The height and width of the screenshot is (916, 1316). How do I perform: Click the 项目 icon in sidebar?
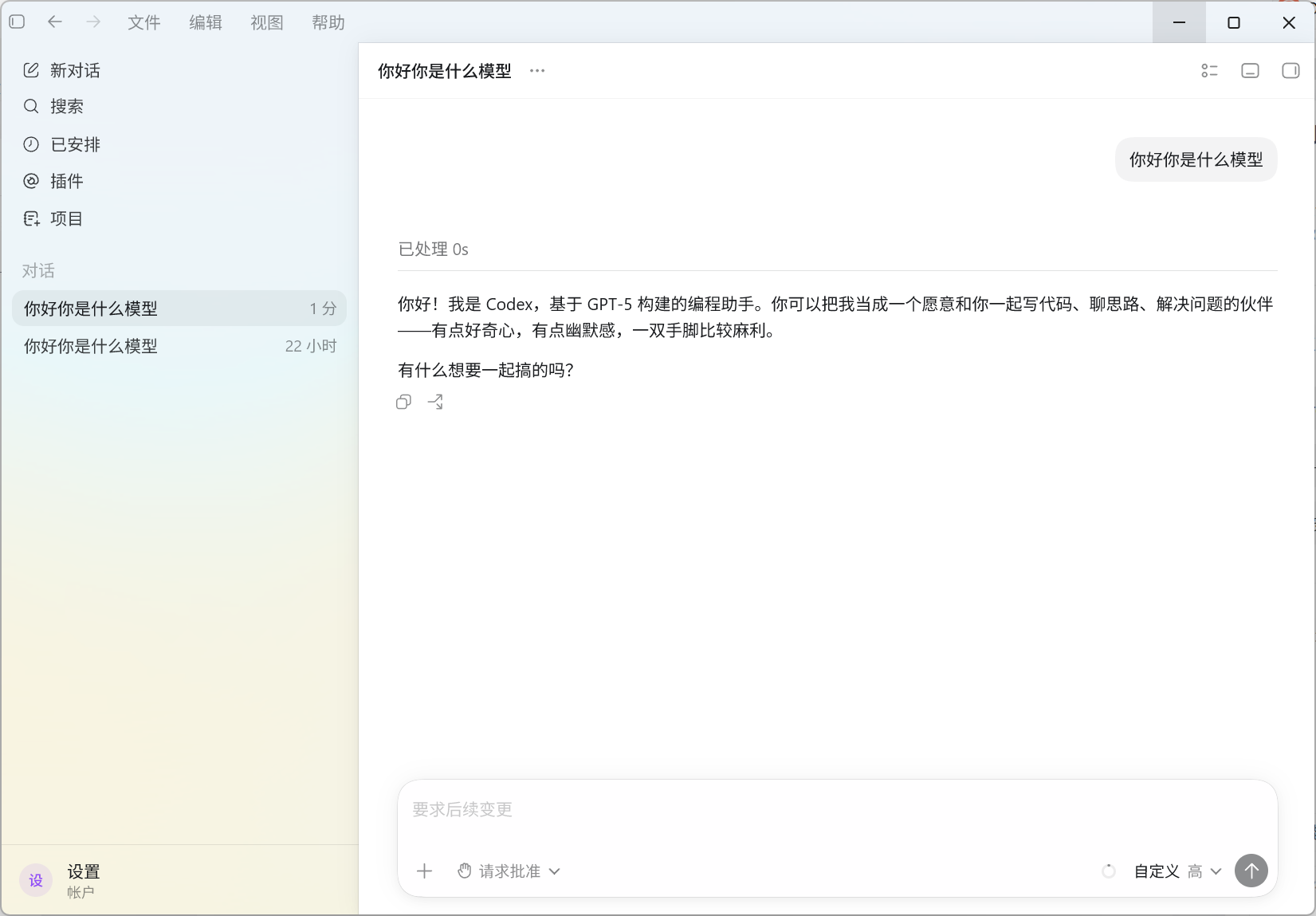31,218
